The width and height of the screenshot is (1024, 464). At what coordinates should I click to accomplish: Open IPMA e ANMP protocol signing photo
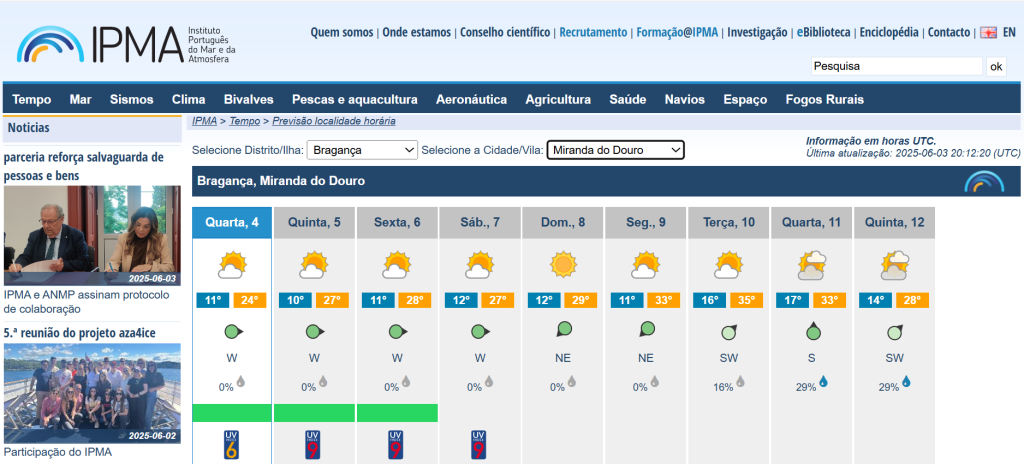92,236
